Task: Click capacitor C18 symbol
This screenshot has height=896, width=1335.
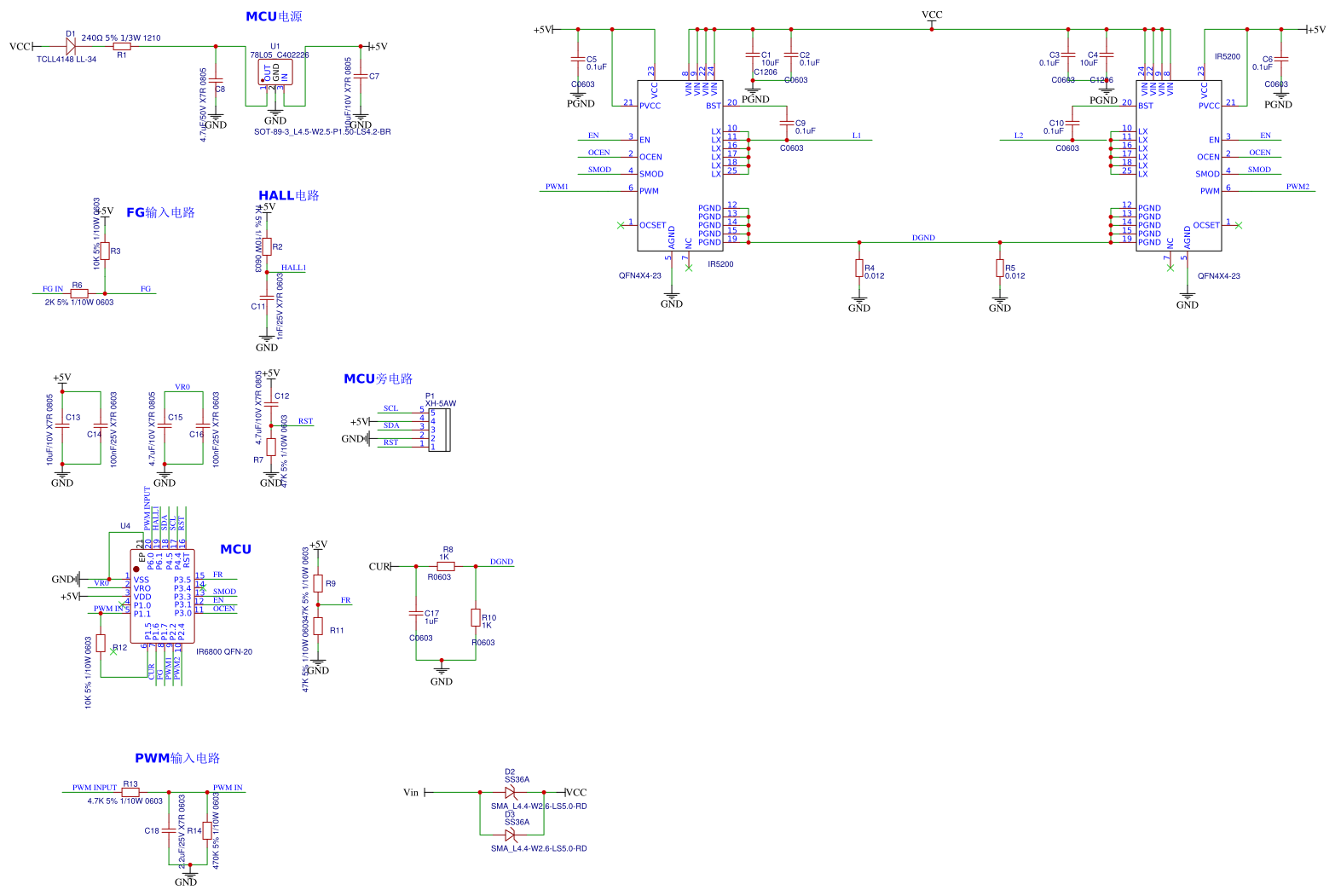Action: point(169,830)
